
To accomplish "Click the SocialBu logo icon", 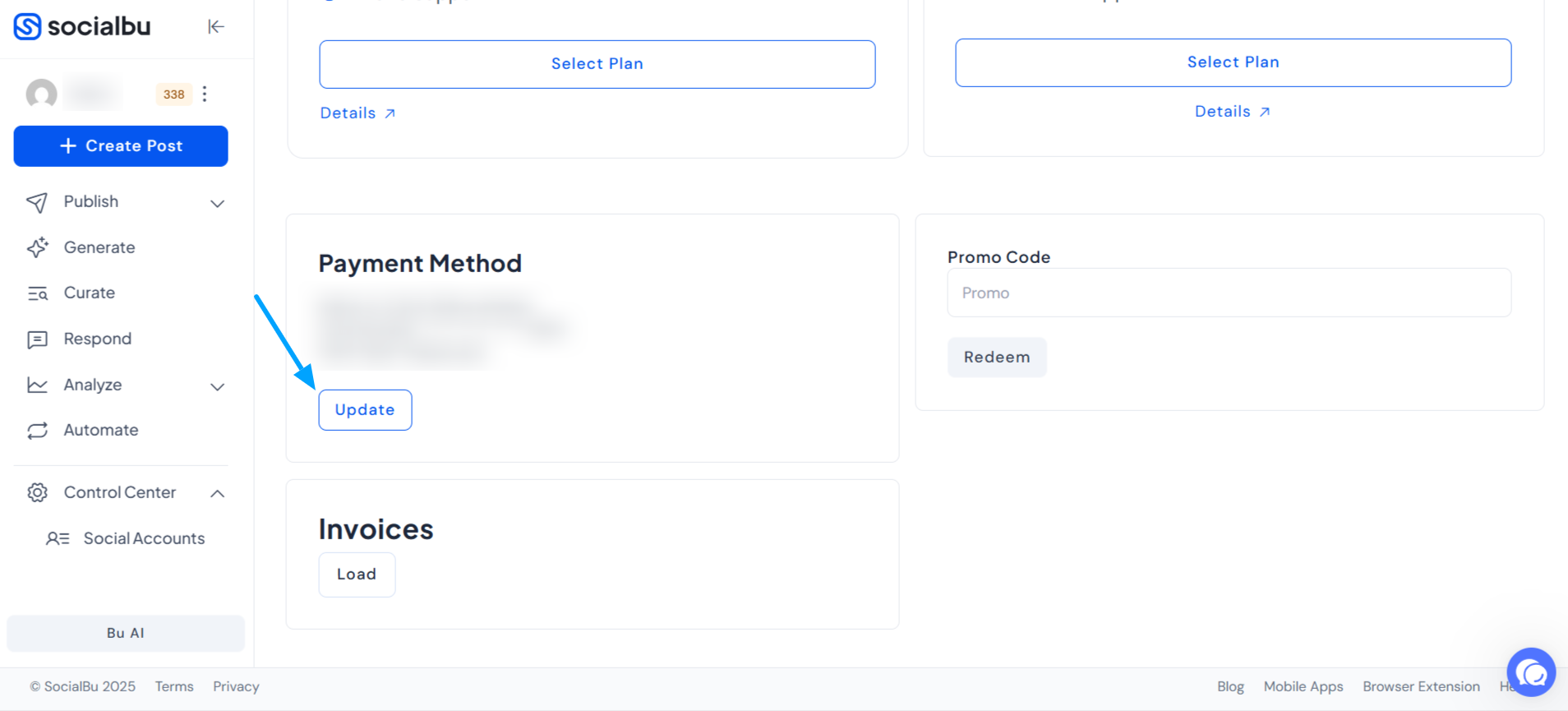I will point(27,26).
